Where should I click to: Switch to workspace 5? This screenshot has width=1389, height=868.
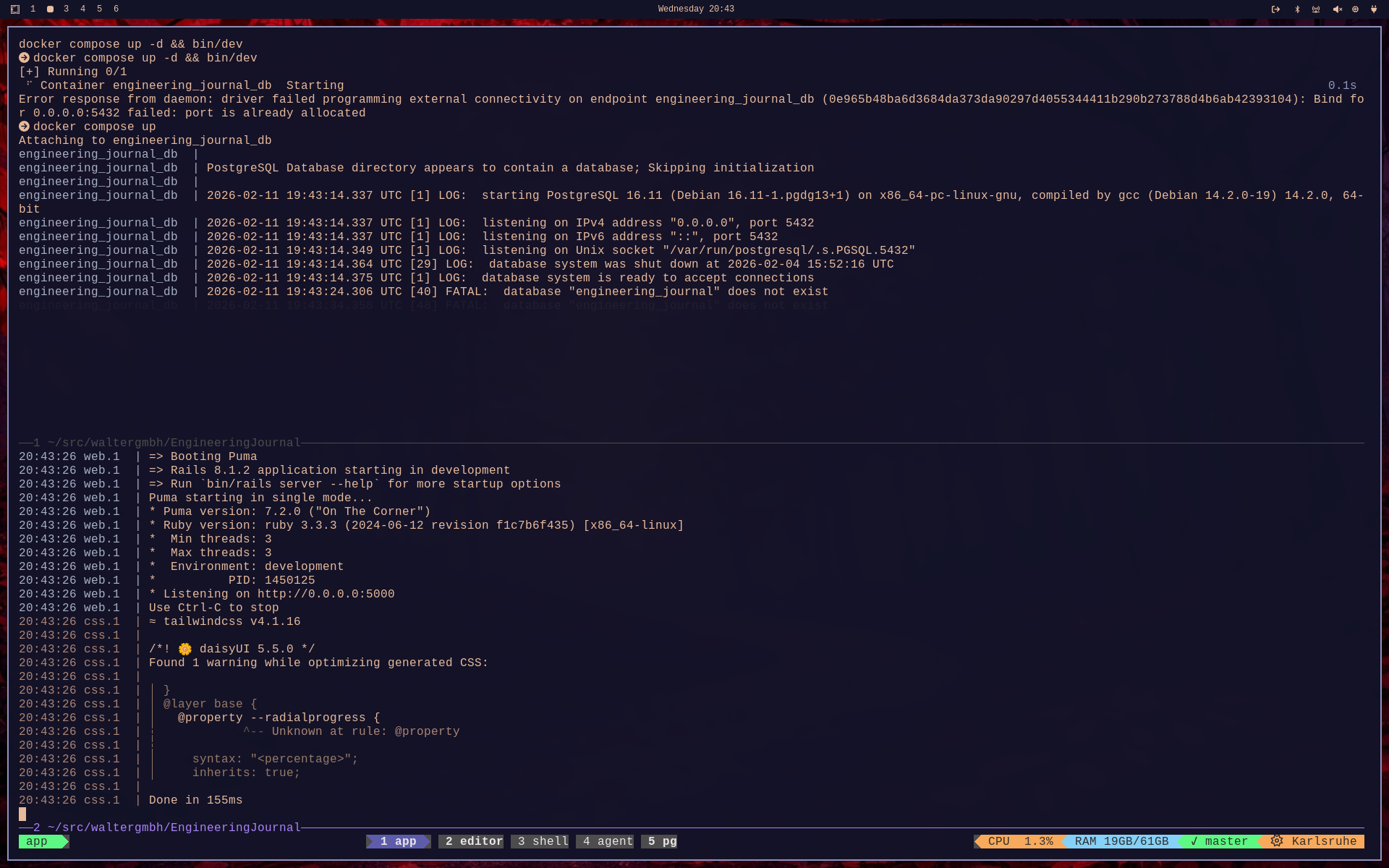(x=99, y=9)
